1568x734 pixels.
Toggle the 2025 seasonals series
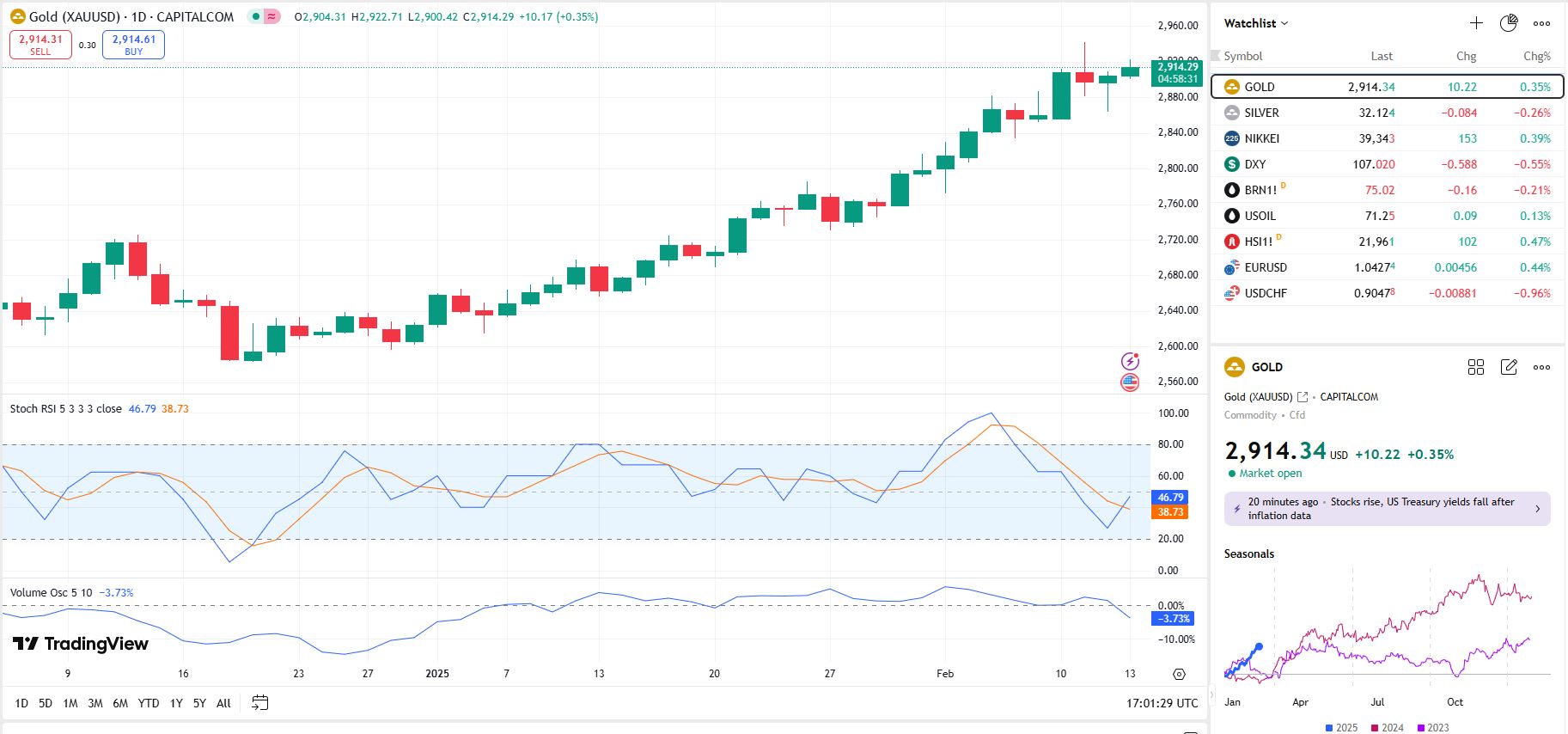(x=1341, y=727)
